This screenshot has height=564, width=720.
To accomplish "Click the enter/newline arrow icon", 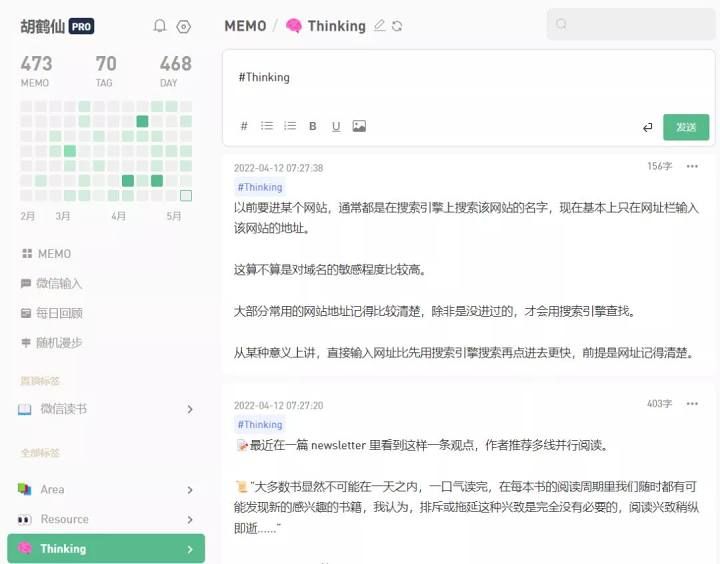I will (x=647, y=127).
